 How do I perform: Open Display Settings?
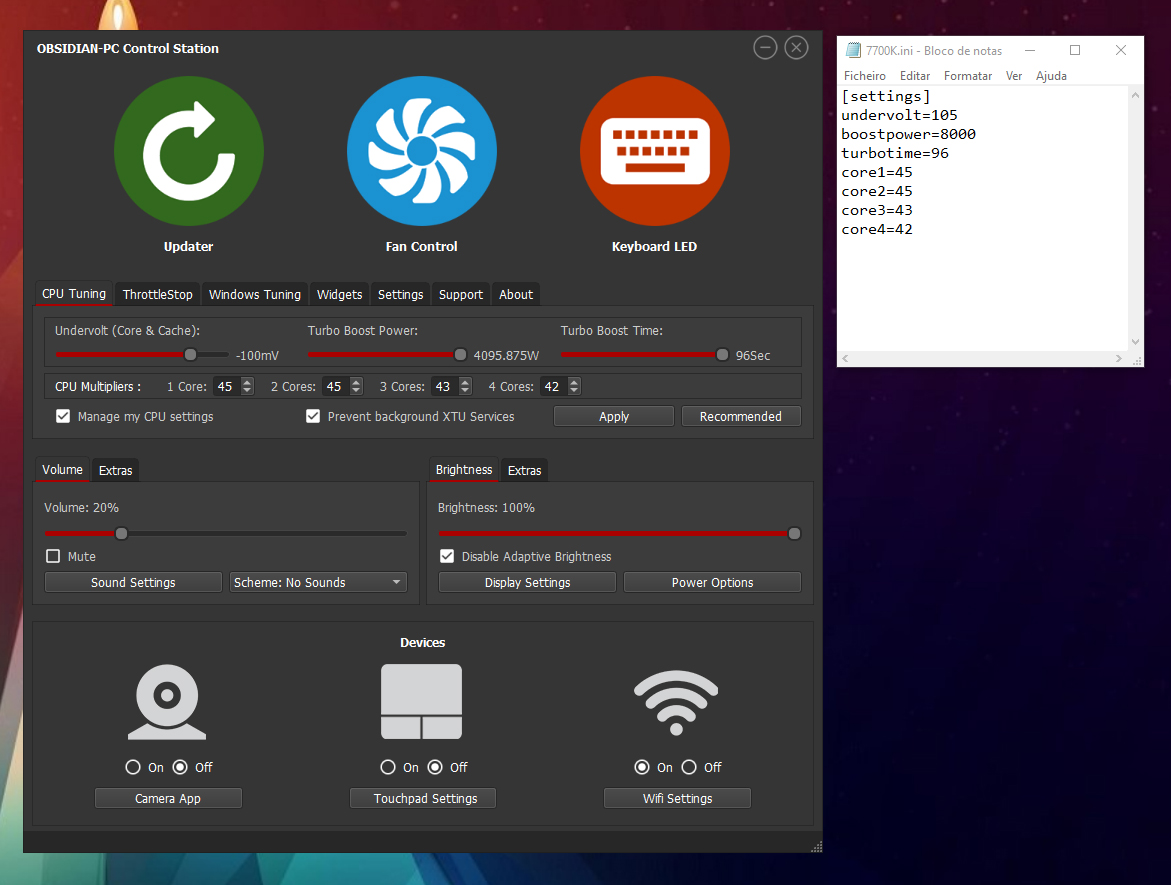click(x=527, y=583)
